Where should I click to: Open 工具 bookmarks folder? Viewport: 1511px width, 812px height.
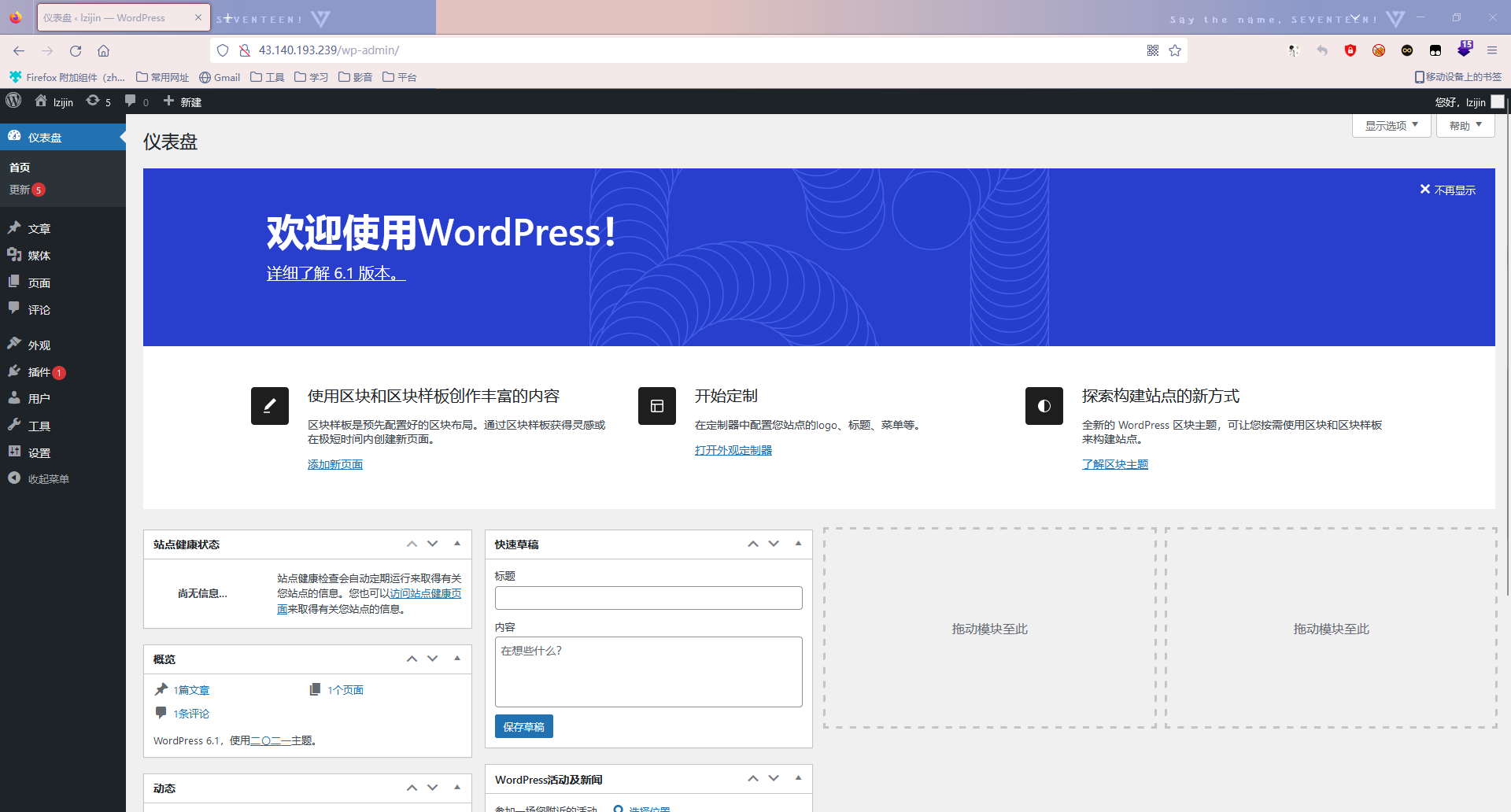coord(268,77)
